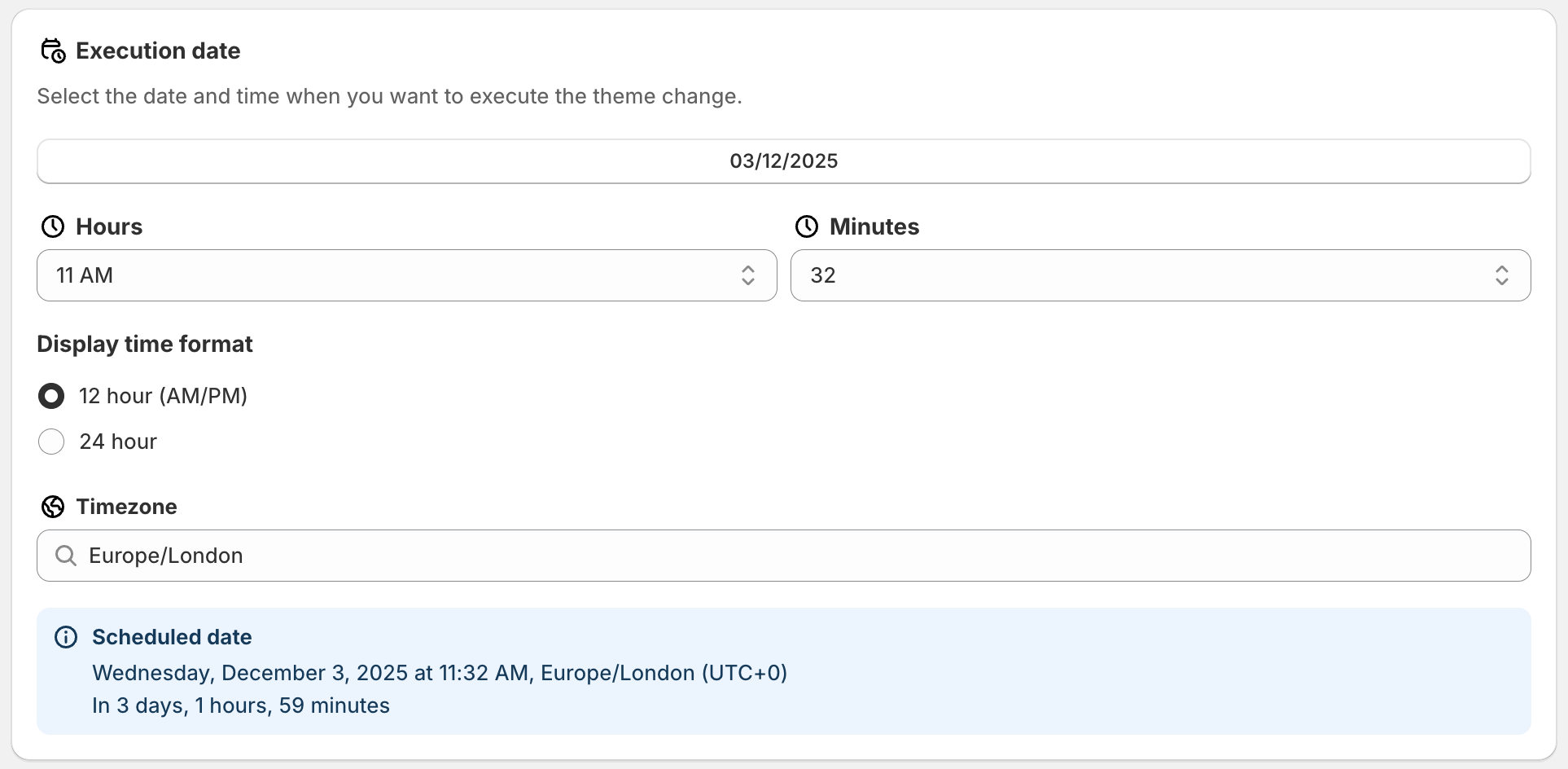The image size is (1568, 769).
Task: Click the Execution date heading text
Action: click(158, 51)
